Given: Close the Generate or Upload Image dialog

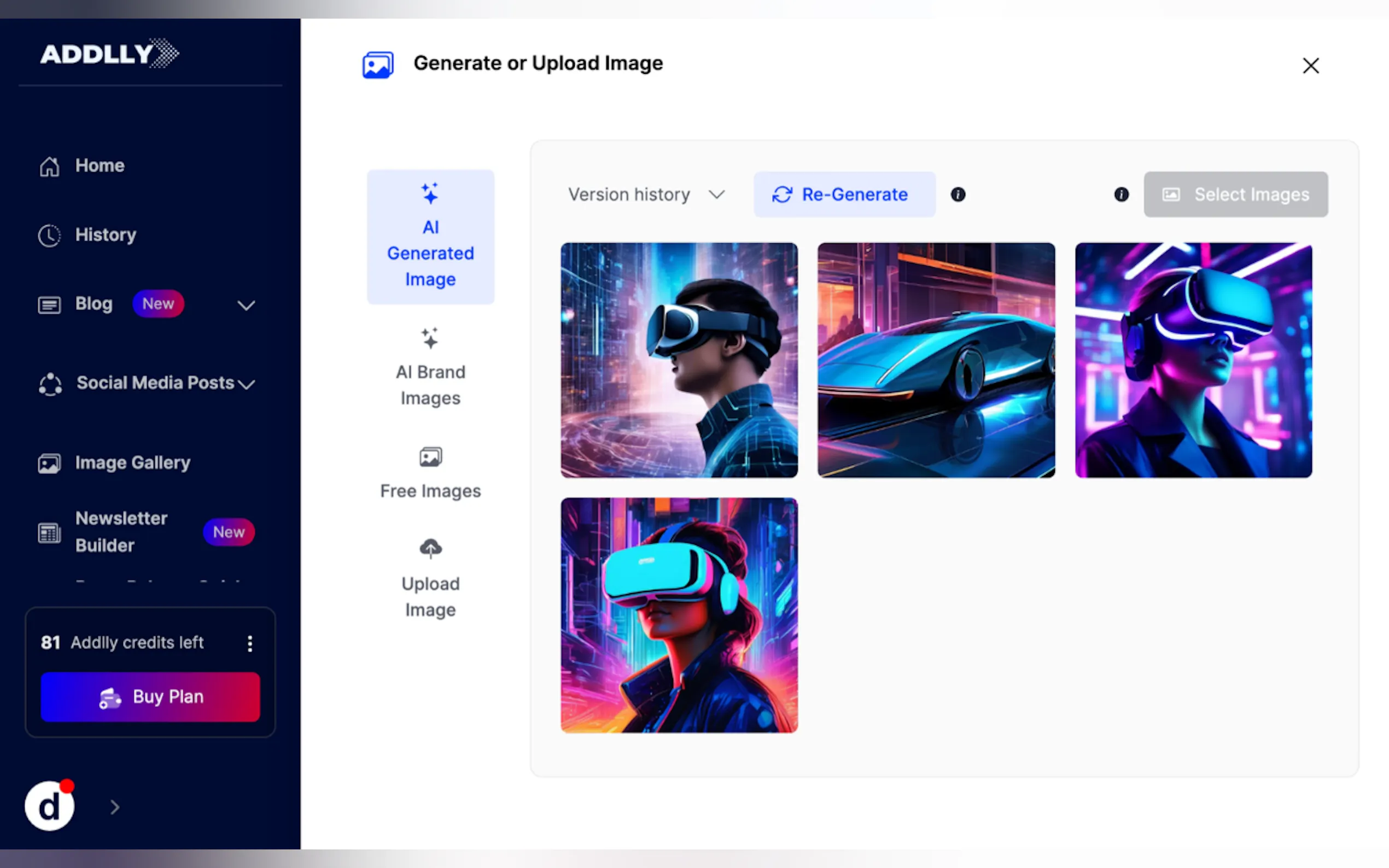Looking at the screenshot, I should 1310,66.
